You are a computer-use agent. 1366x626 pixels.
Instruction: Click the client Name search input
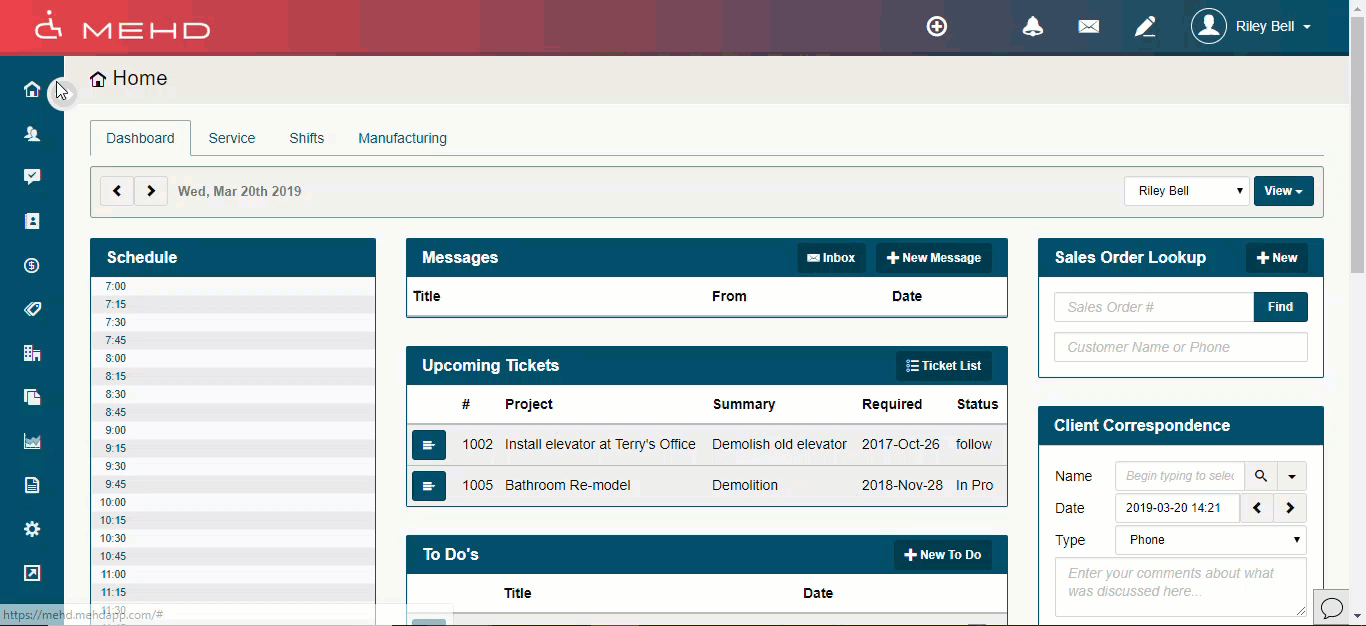(1180, 476)
